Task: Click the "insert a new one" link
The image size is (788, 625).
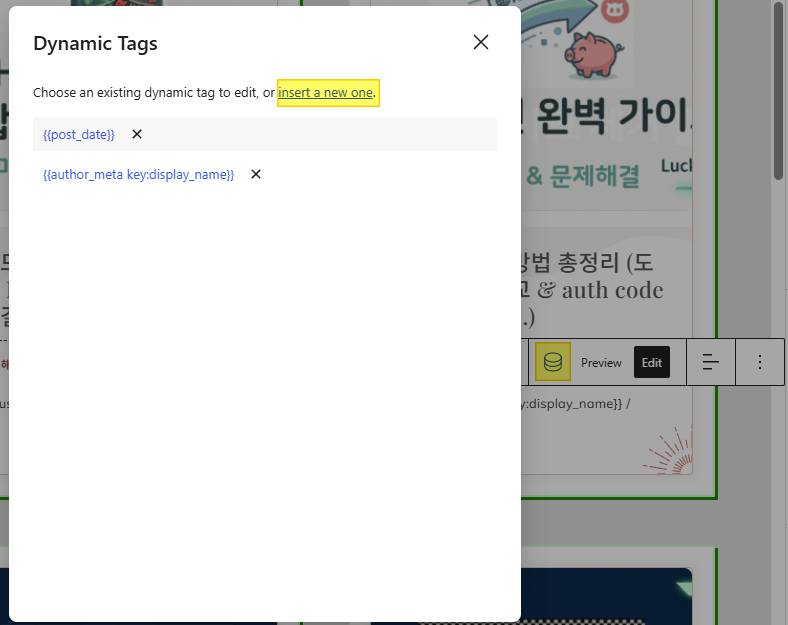Action: (x=326, y=93)
